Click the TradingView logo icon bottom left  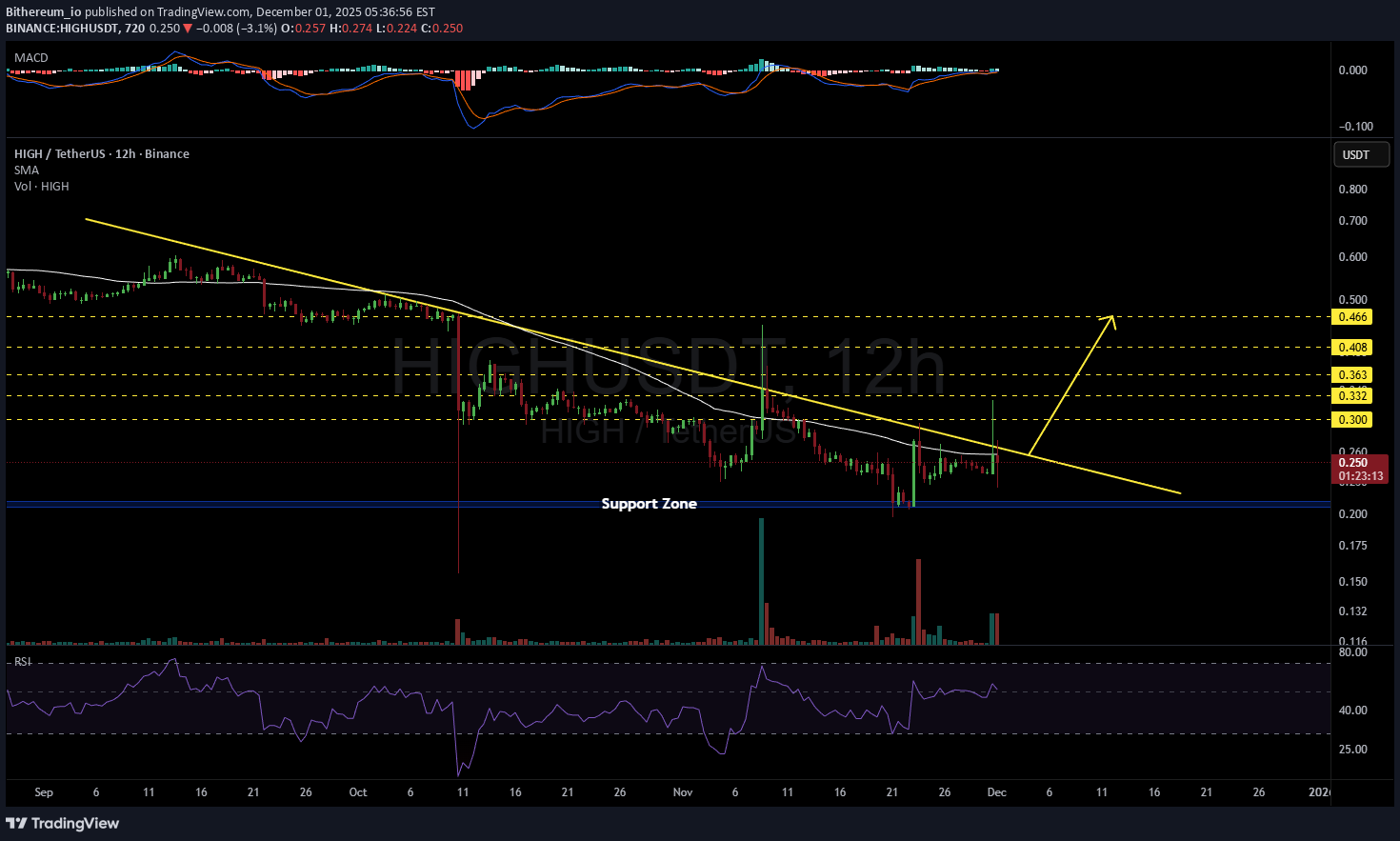point(16,823)
